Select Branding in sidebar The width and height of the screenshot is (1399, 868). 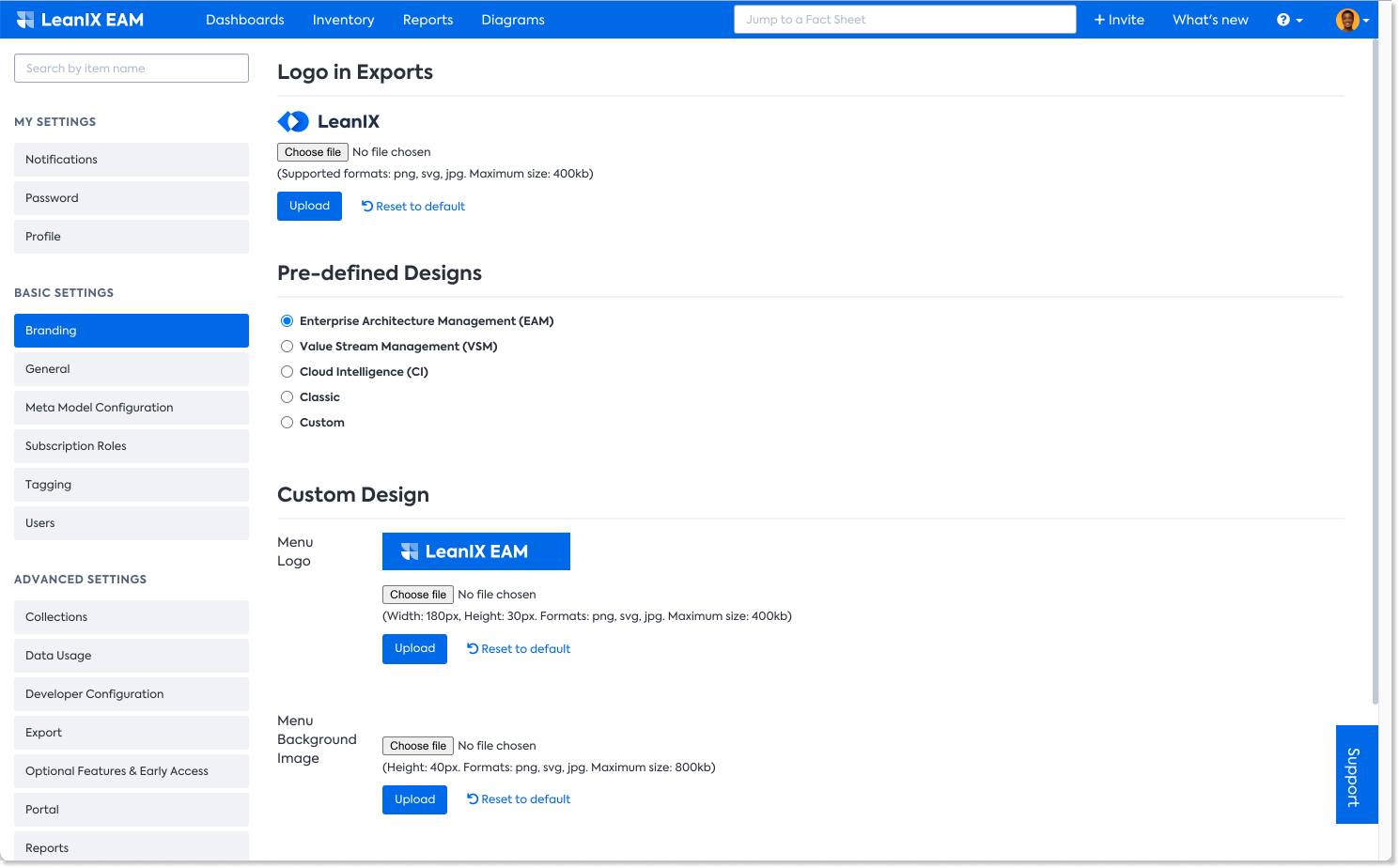tap(132, 331)
